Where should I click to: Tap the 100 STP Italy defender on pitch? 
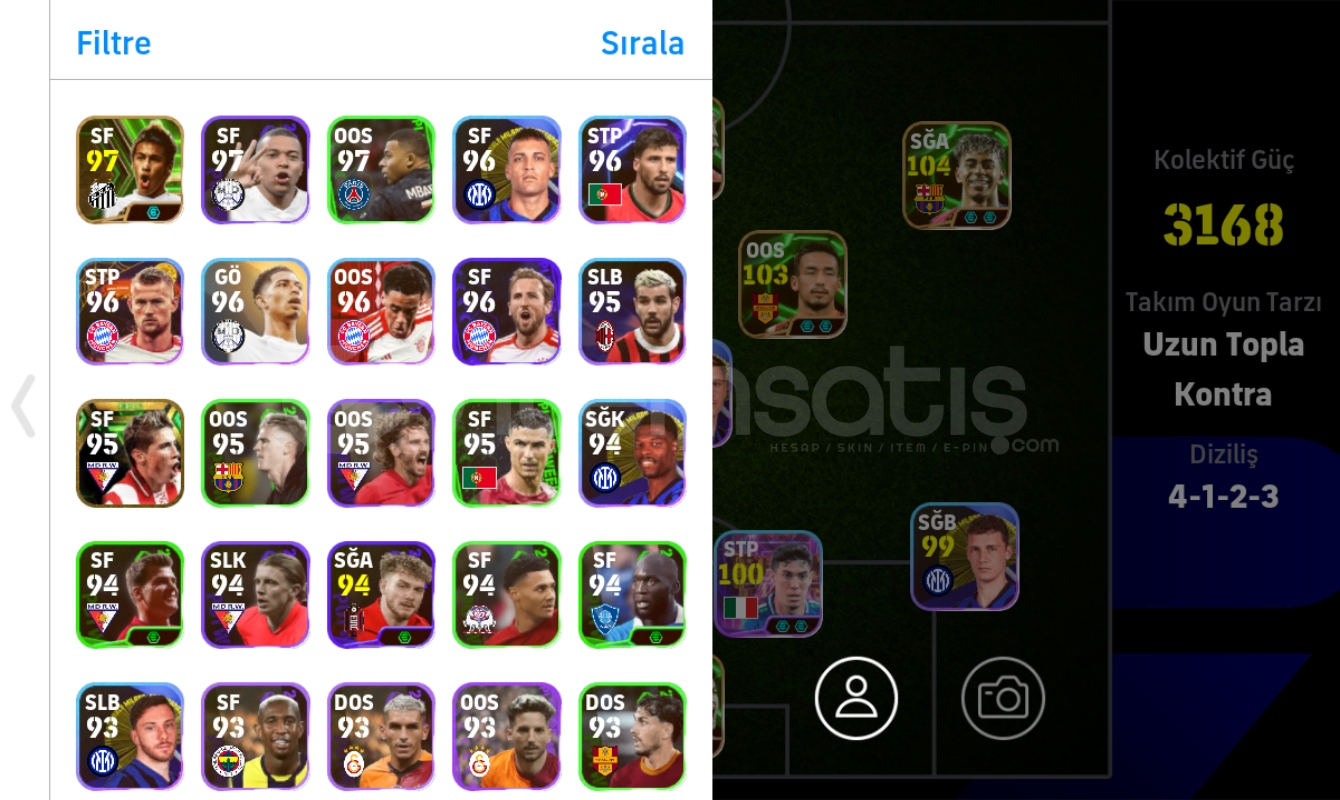(768, 584)
